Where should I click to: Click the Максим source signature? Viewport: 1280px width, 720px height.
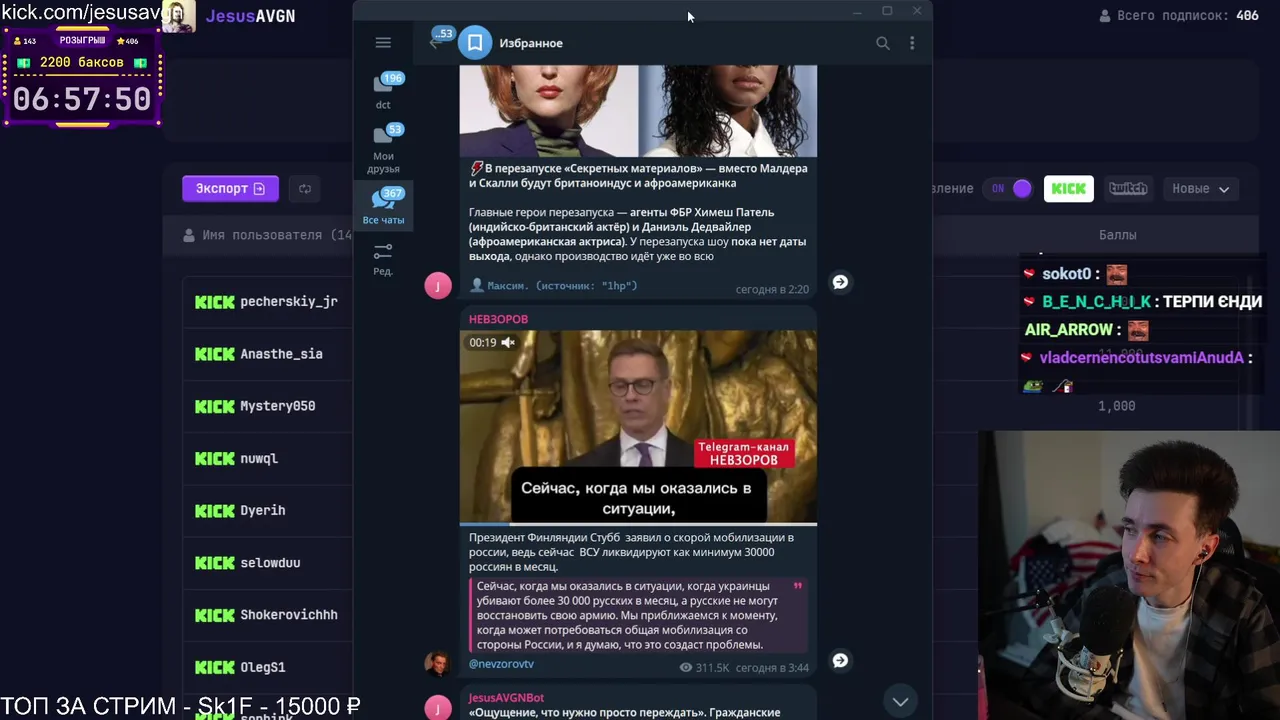[x=554, y=286]
